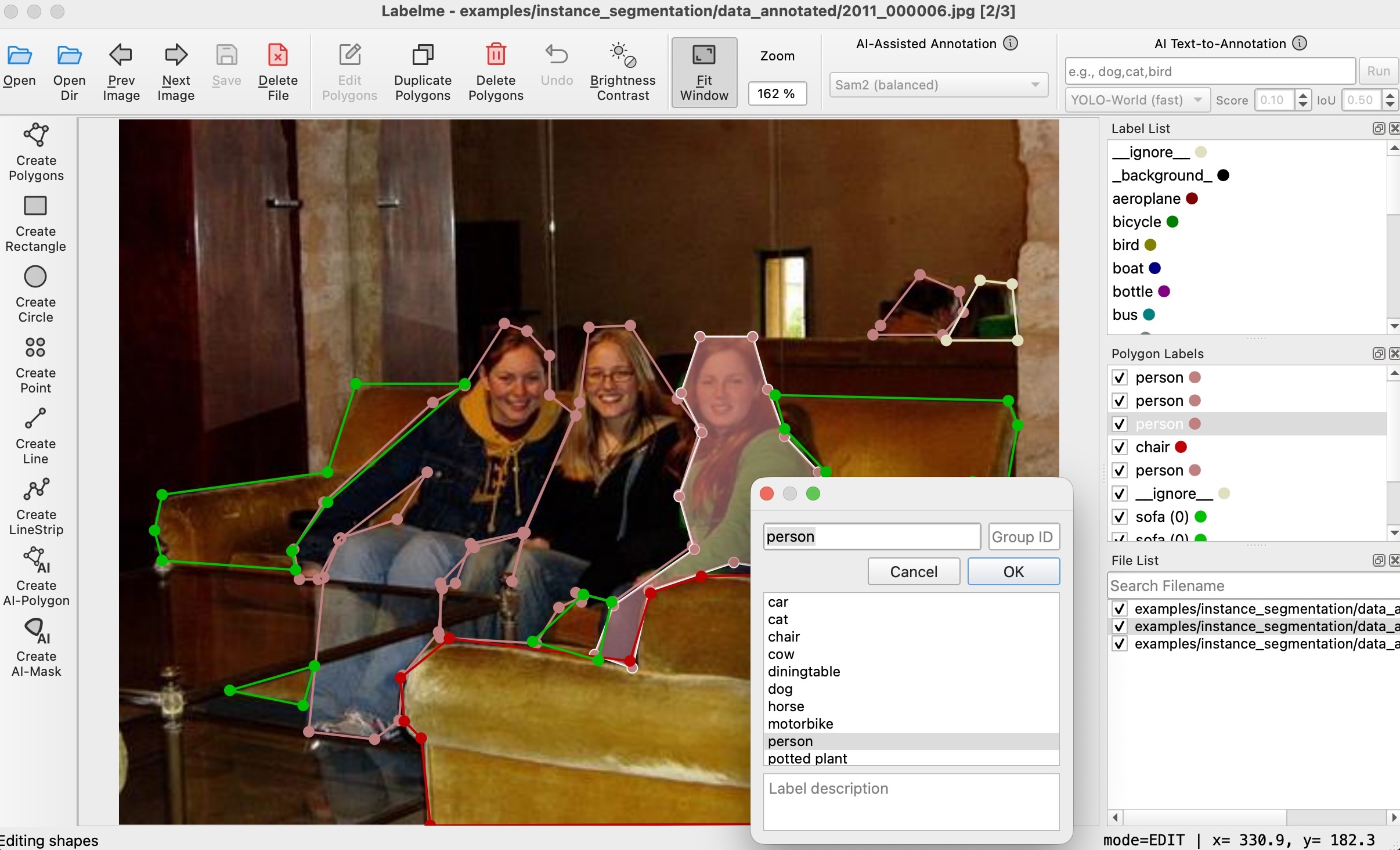Image resolution: width=1400 pixels, height=850 pixels.
Task: Select 'diningtable' in the label list
Action: (x=803, y=671)
